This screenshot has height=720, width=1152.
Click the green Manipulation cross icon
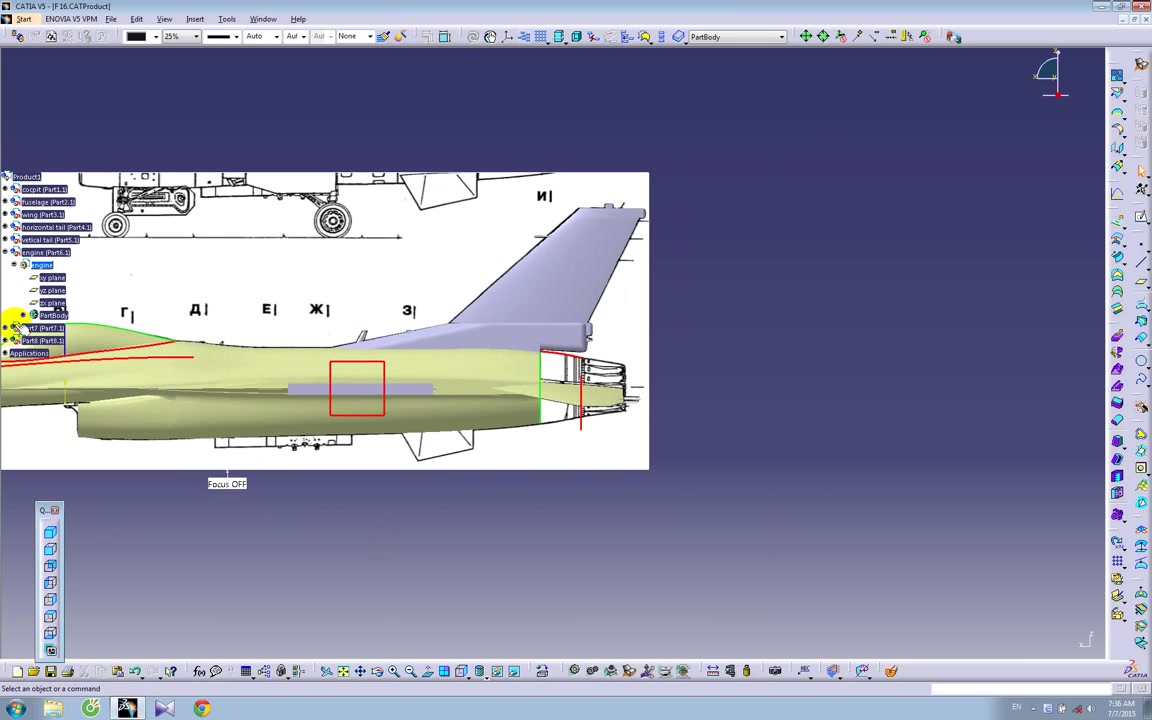806,36
